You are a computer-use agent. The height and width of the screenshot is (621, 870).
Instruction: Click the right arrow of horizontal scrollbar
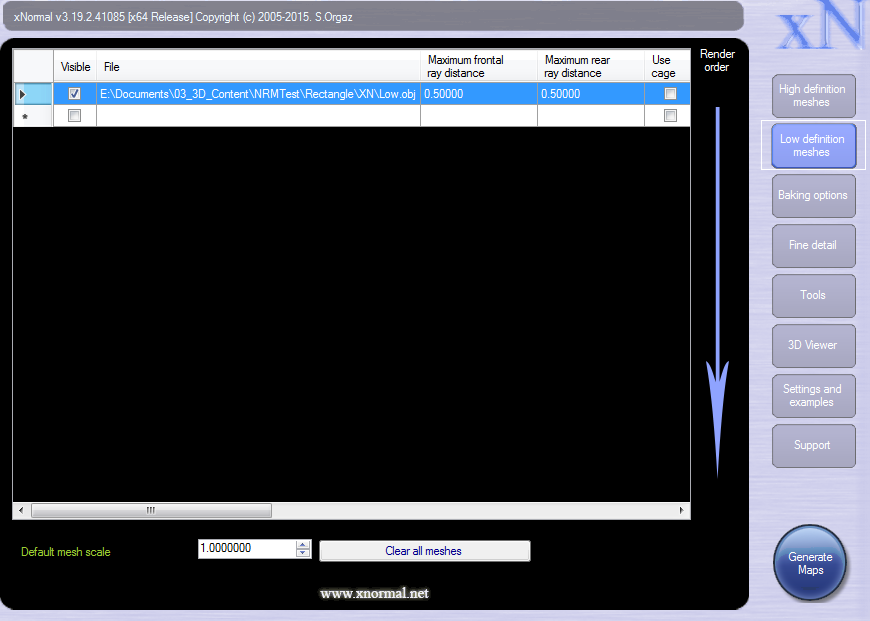click(681, 510)
